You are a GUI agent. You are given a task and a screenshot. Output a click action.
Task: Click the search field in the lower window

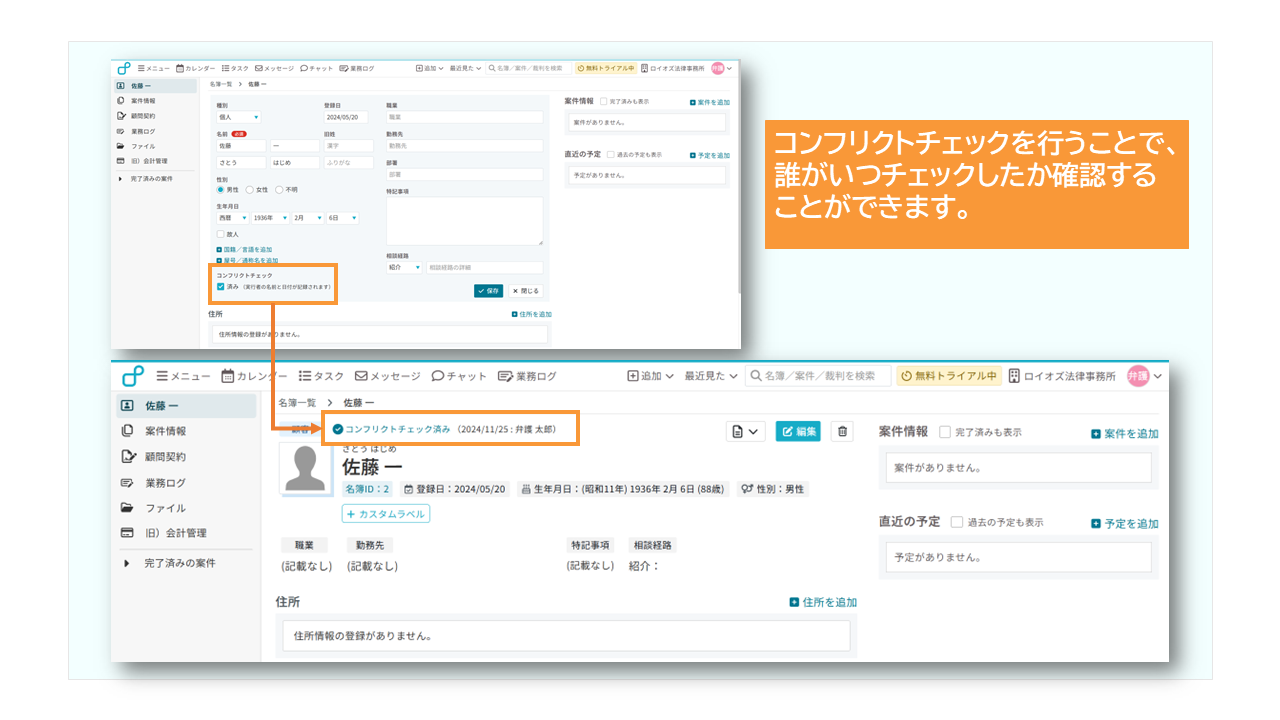817,376
